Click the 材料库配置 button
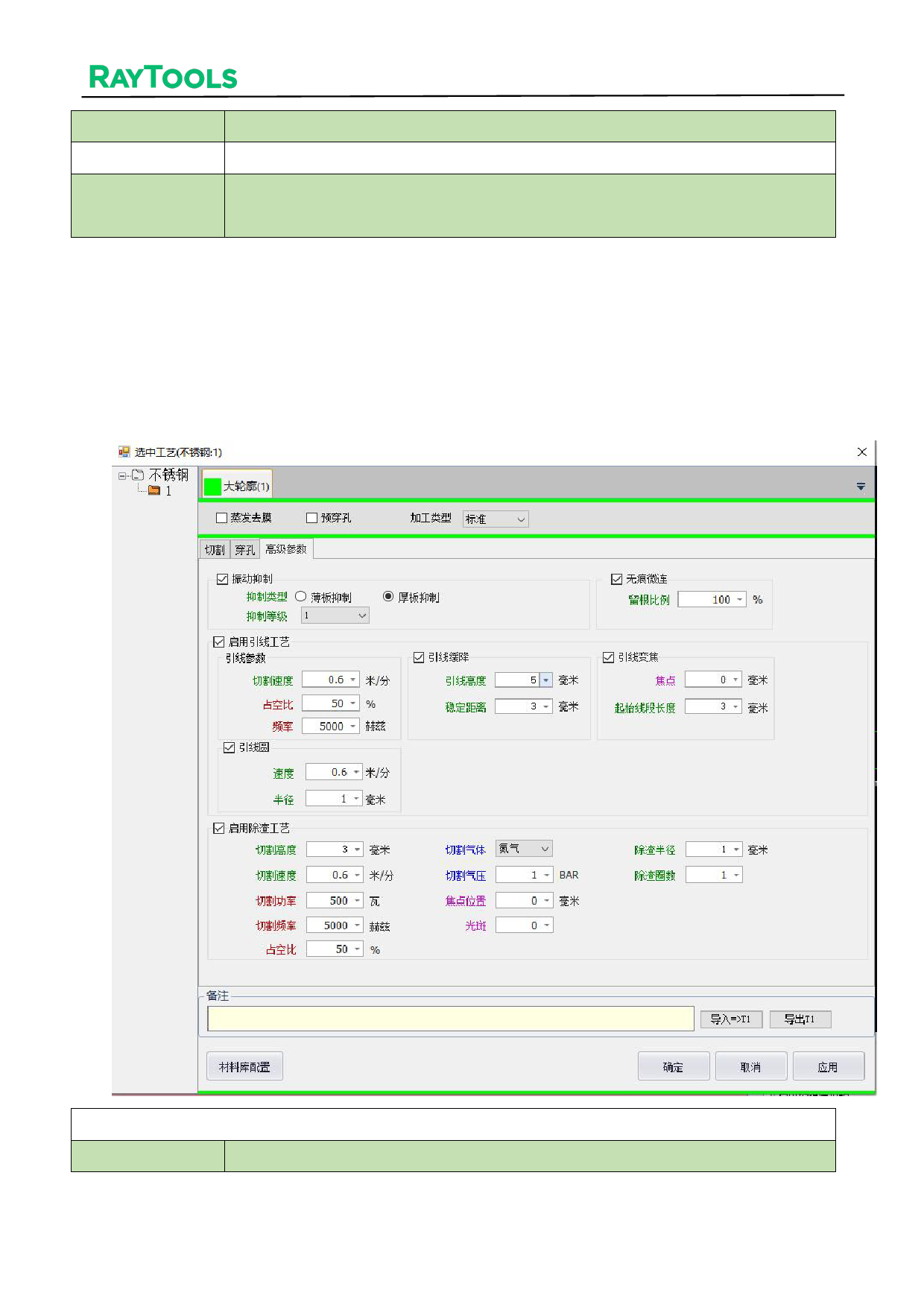 coord(244,1067)
